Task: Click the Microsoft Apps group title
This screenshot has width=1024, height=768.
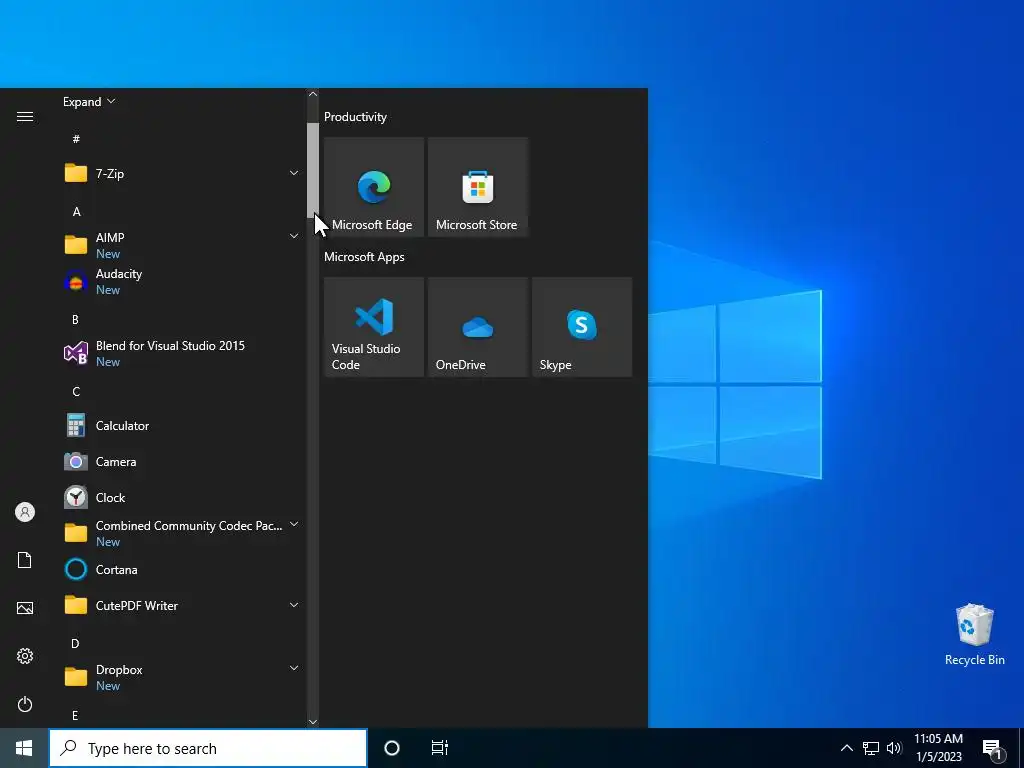Action: tap(364, 257)
